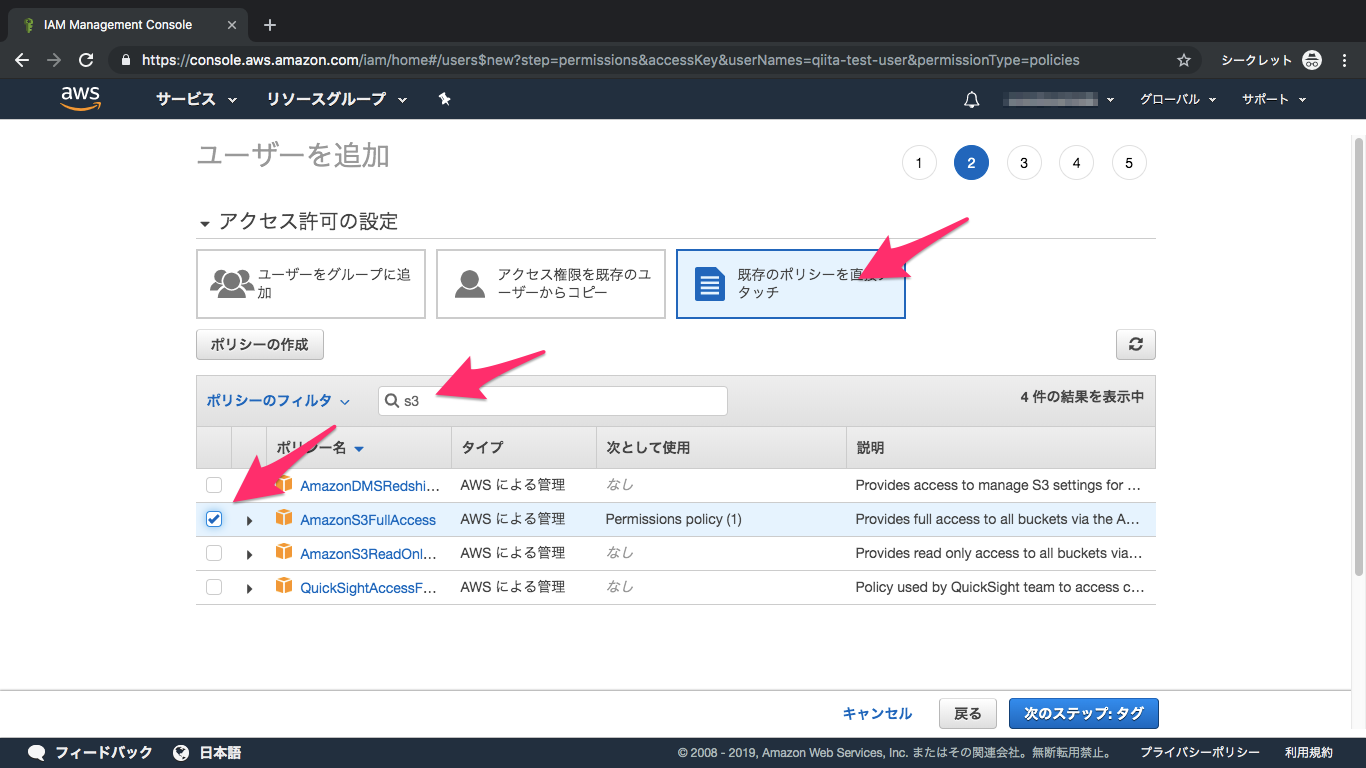This screenshot has width=1366, height=768.
Task: Select the ユーザーをグループに追加 option
Action: (311, 284)
